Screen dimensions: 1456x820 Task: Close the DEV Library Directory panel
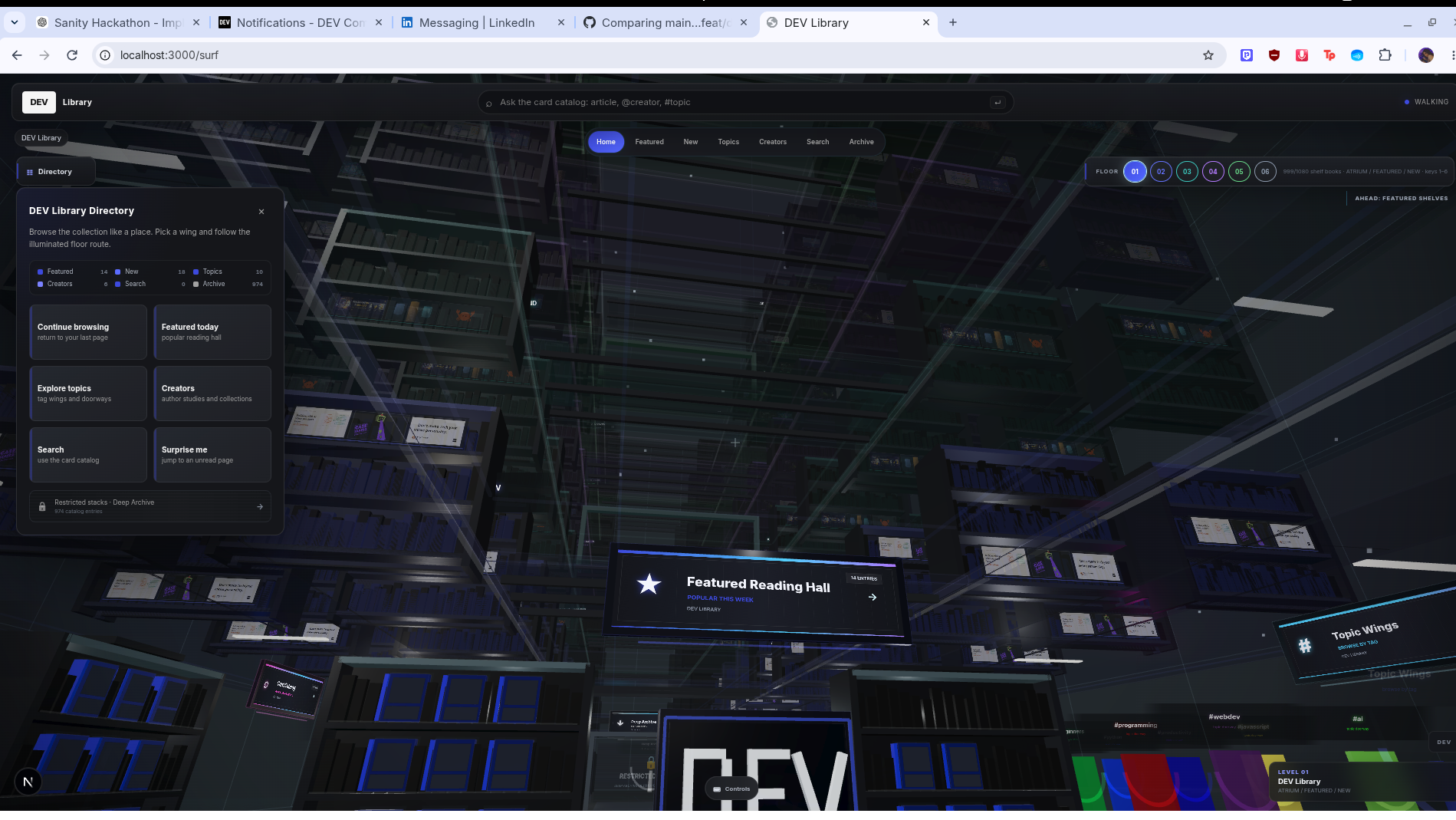261,212
